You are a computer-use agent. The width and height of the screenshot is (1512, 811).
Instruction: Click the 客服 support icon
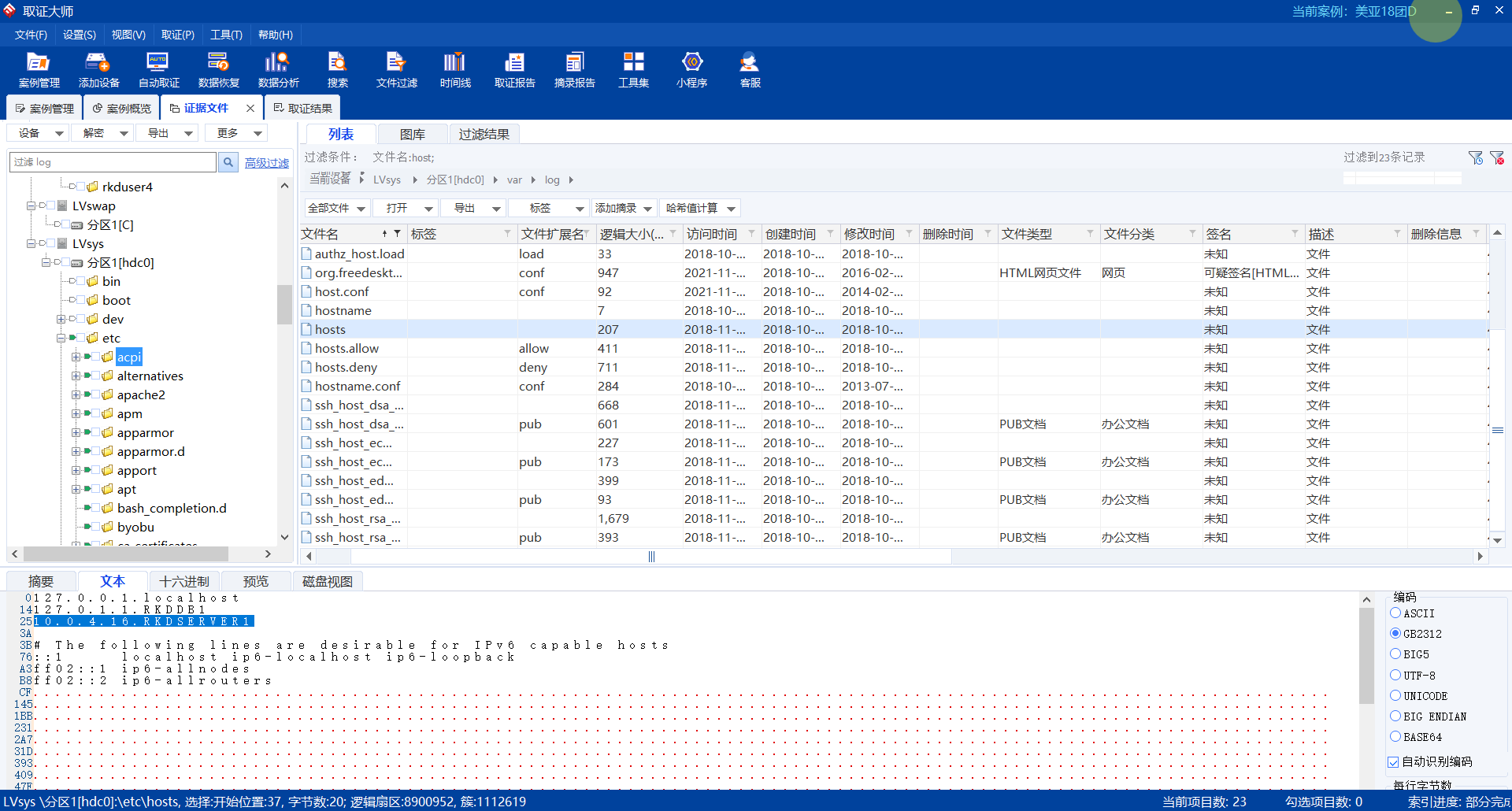[750, 69]
